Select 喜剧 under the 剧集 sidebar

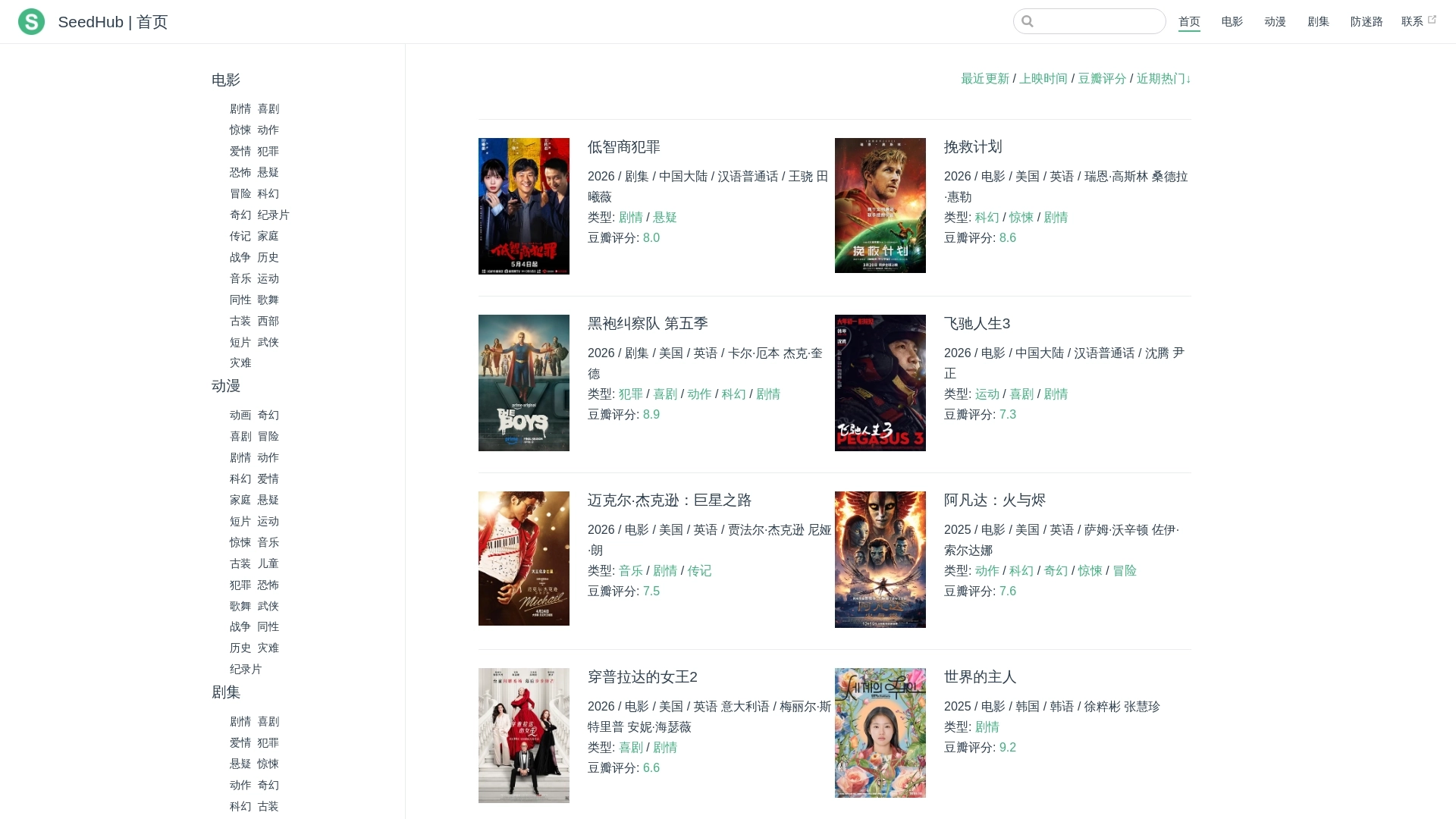click(x=268, y=722)
